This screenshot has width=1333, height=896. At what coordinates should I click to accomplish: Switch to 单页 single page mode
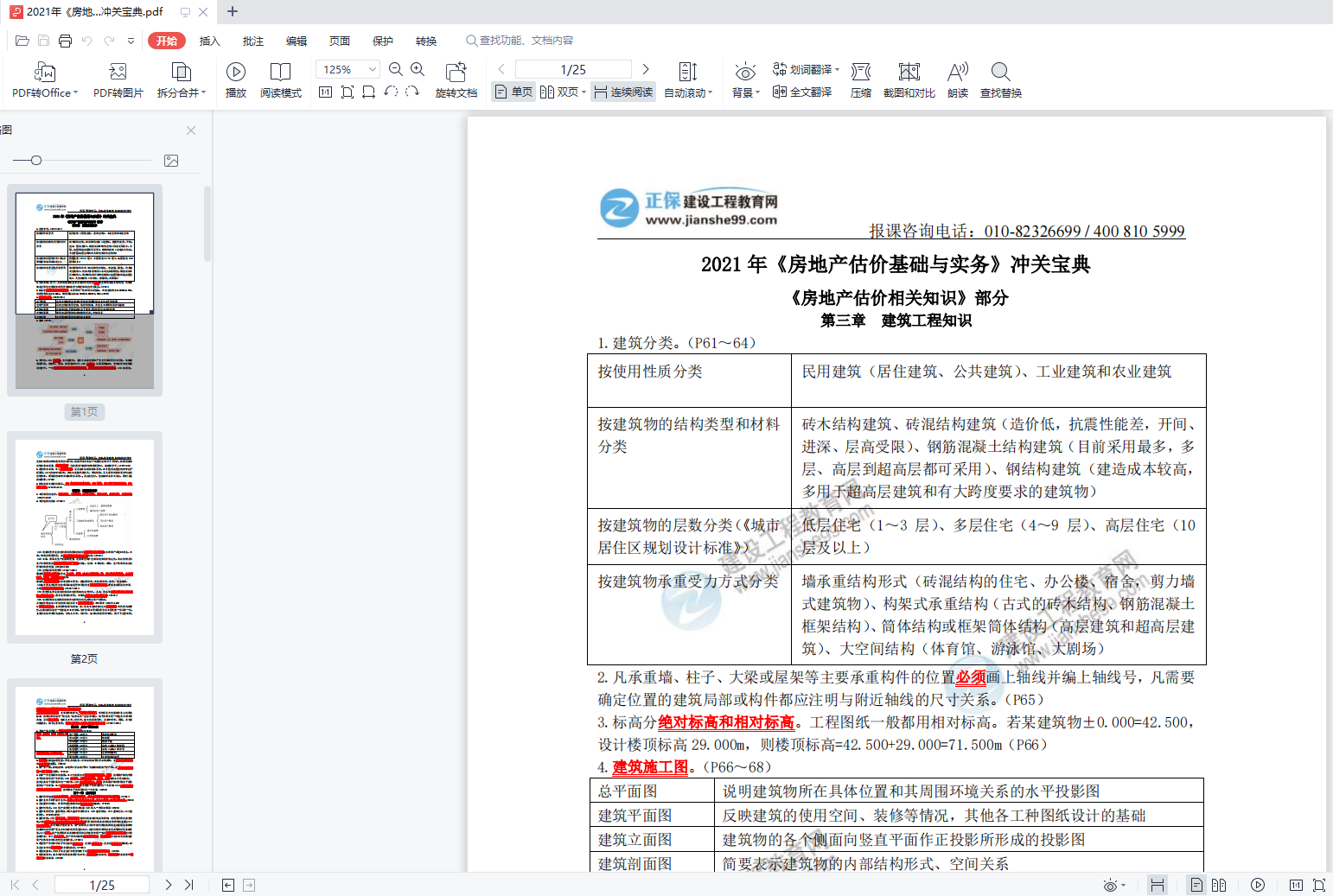pyautogui.click(x=513, y=91)
